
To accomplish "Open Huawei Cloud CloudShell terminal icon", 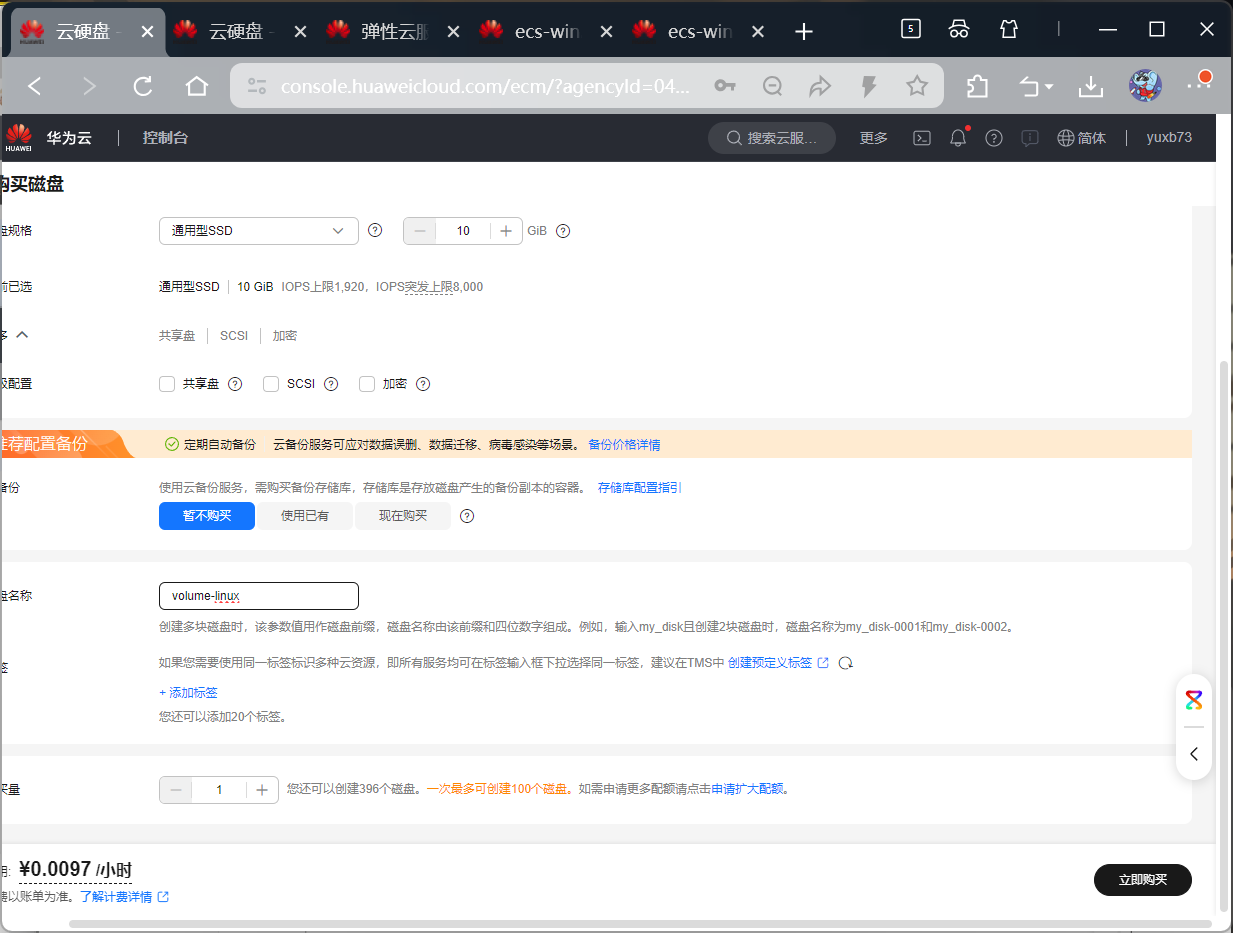I will click(x=923, y=138).
